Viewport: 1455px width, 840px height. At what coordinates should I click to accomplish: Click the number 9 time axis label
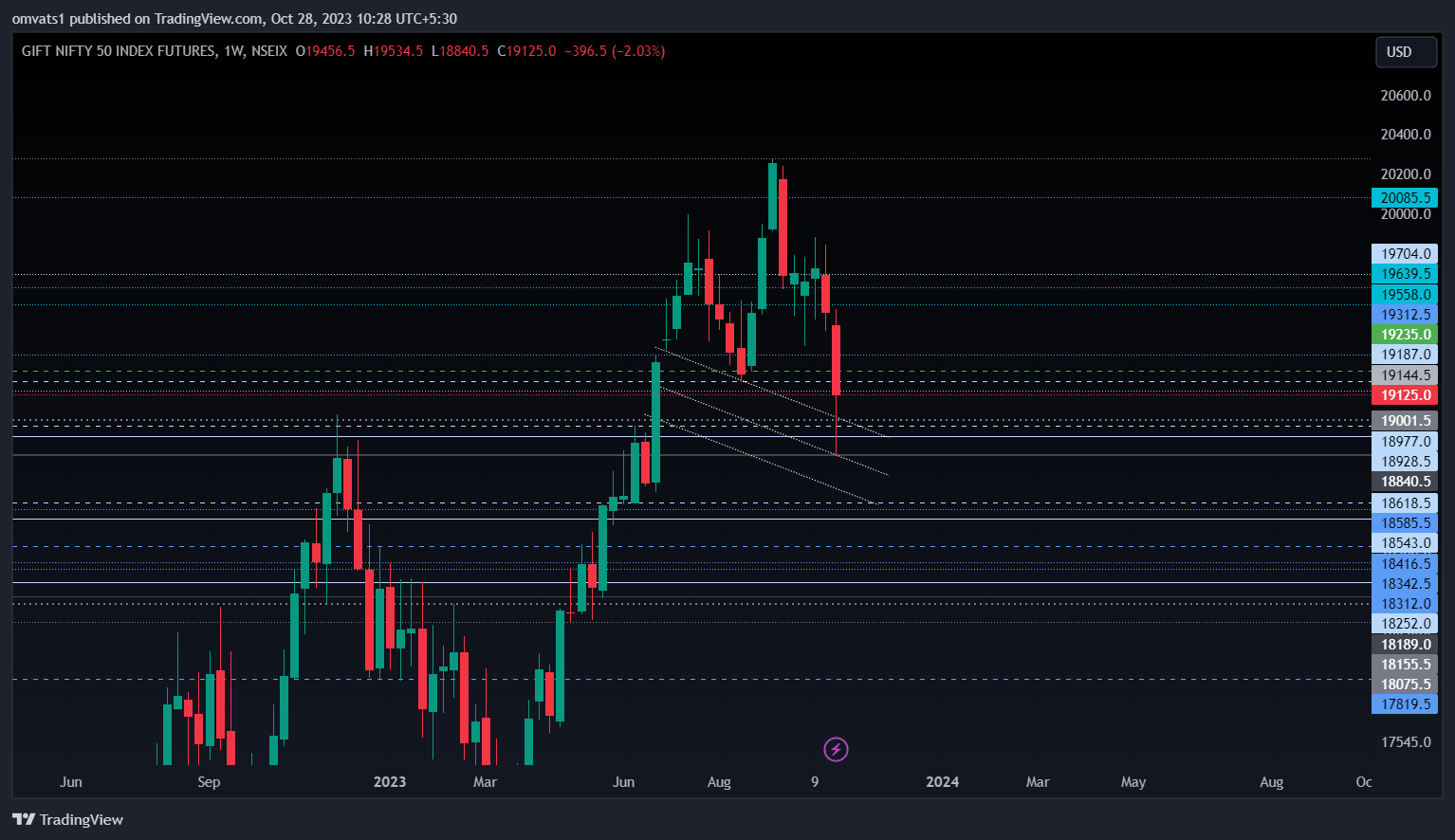[815, 782]
